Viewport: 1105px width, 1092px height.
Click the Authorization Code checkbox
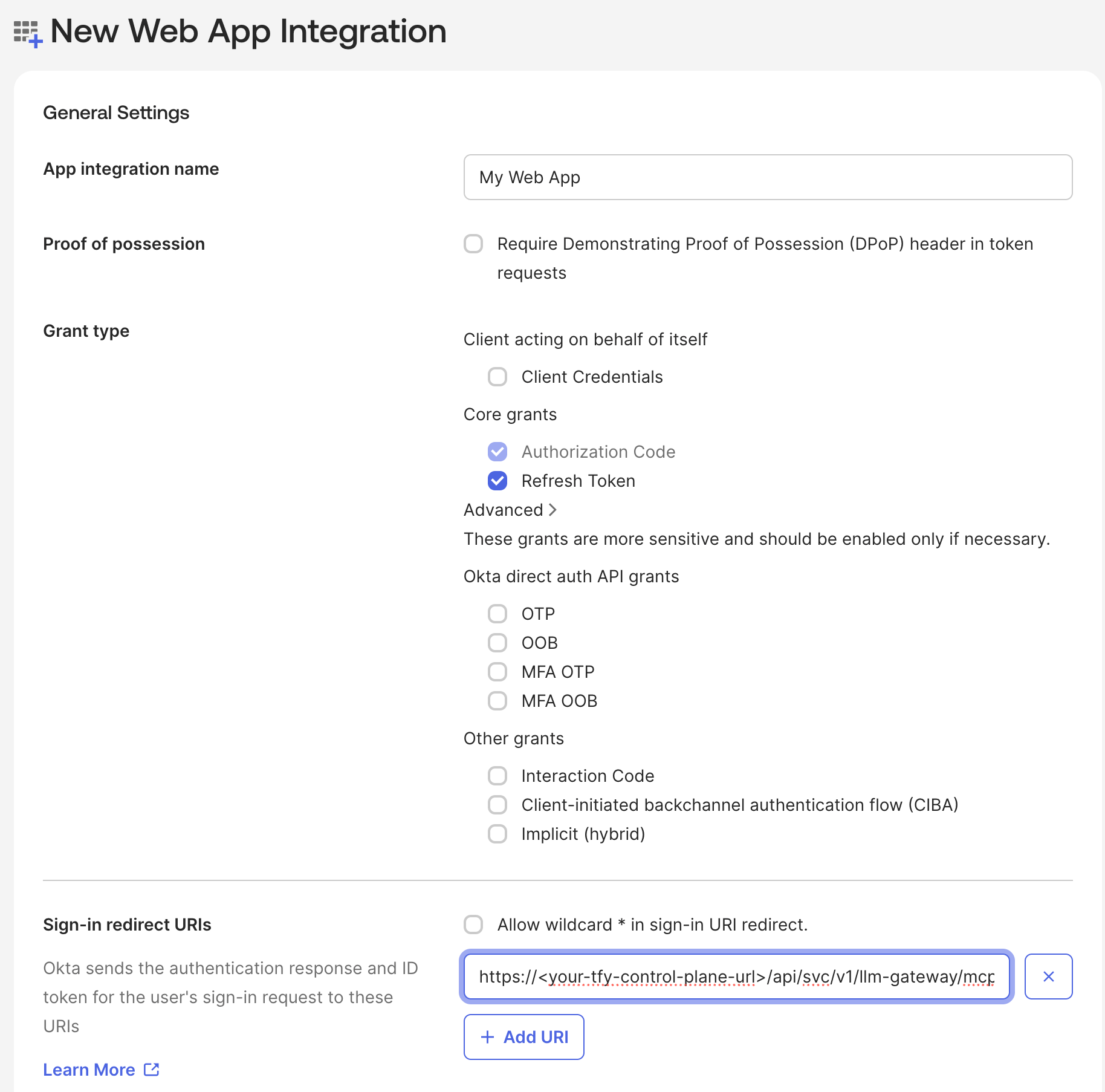(497, 452)
